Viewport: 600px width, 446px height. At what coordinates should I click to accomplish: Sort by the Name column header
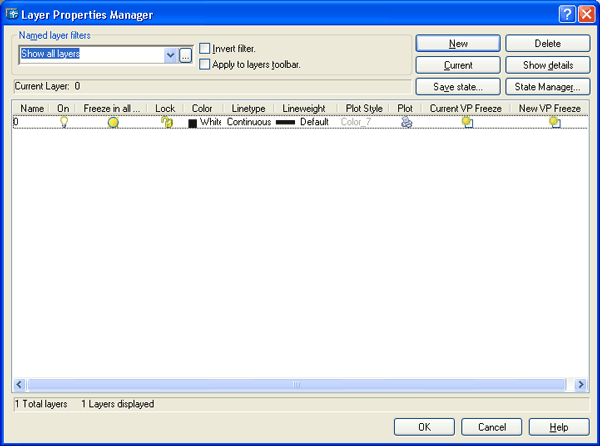click(x=32, y=107)
